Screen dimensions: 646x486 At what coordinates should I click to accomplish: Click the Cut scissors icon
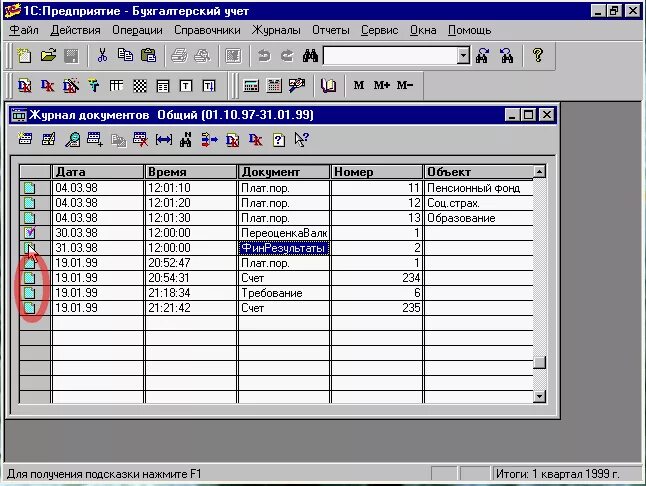[x=102, y=55]
